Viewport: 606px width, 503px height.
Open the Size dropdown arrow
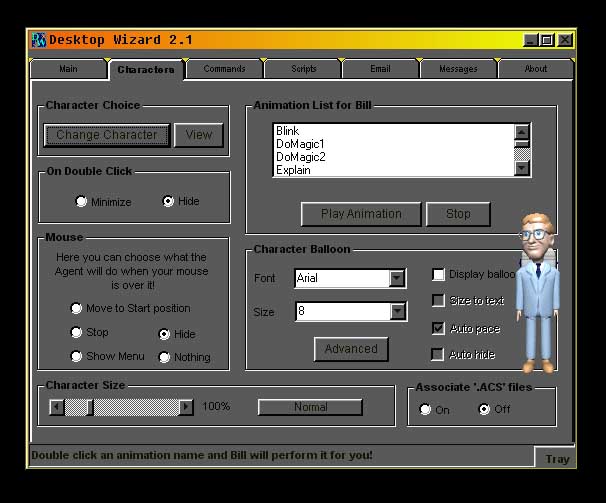397,311
